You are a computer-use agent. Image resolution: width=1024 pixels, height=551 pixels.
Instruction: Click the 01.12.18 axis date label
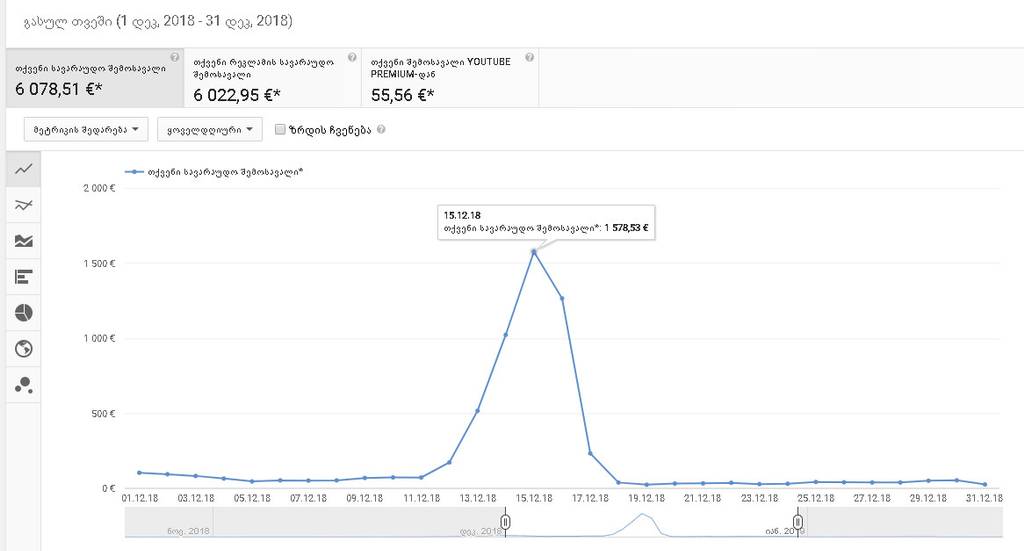(x=140, y=498)
